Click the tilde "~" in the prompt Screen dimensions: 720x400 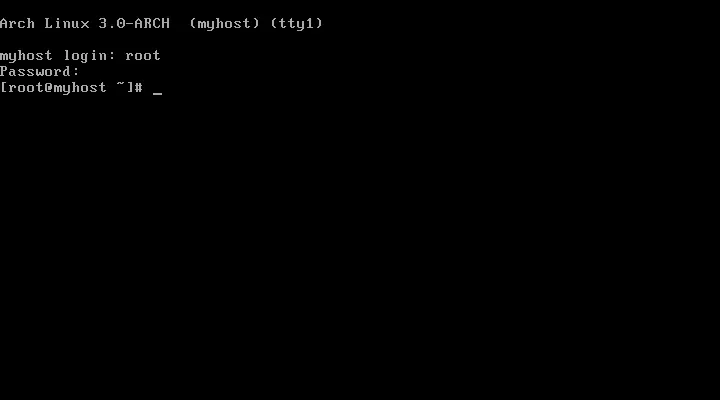tap(120, 85)
